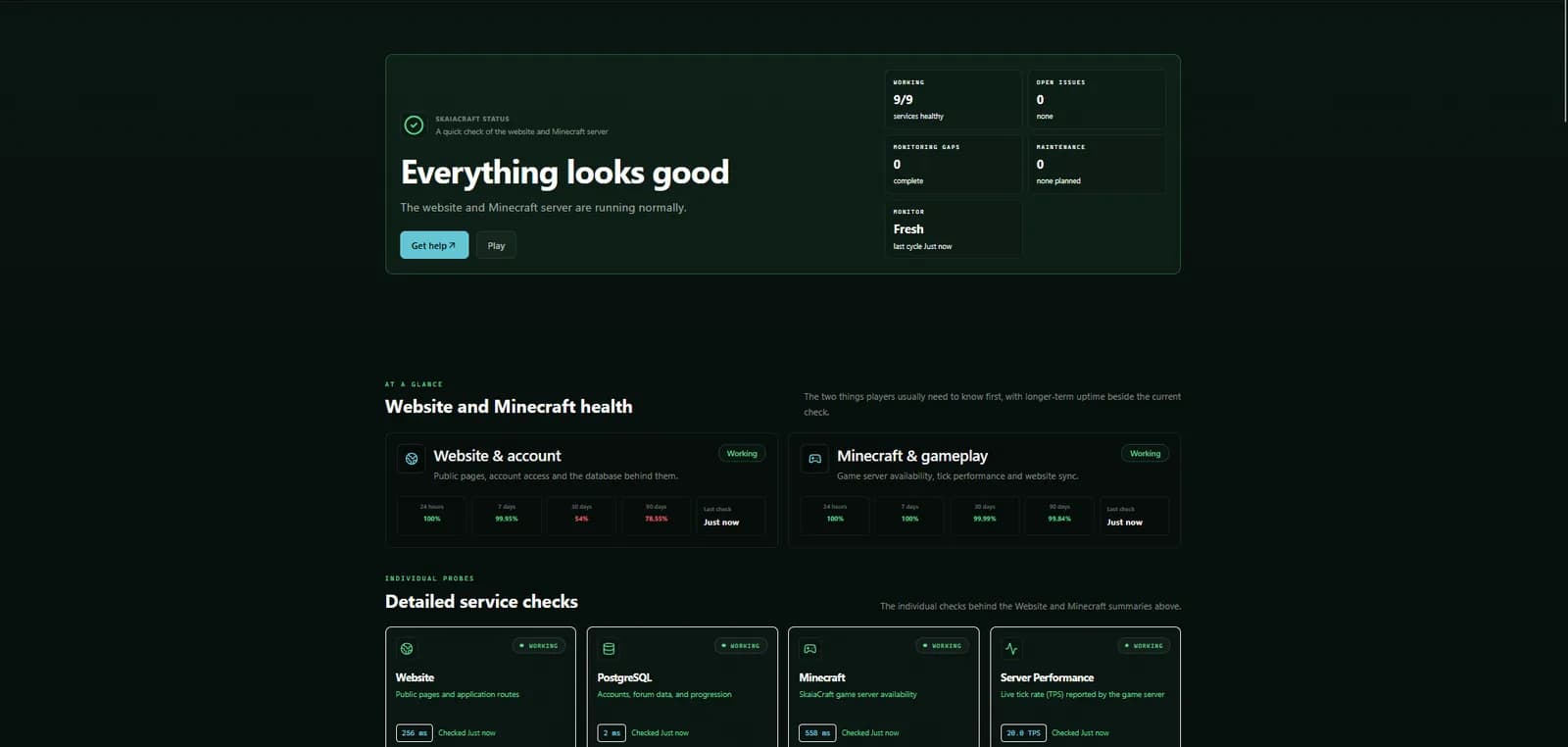Click the 256 ms response time badge
1568x747 pixels.
coord(415,733)
